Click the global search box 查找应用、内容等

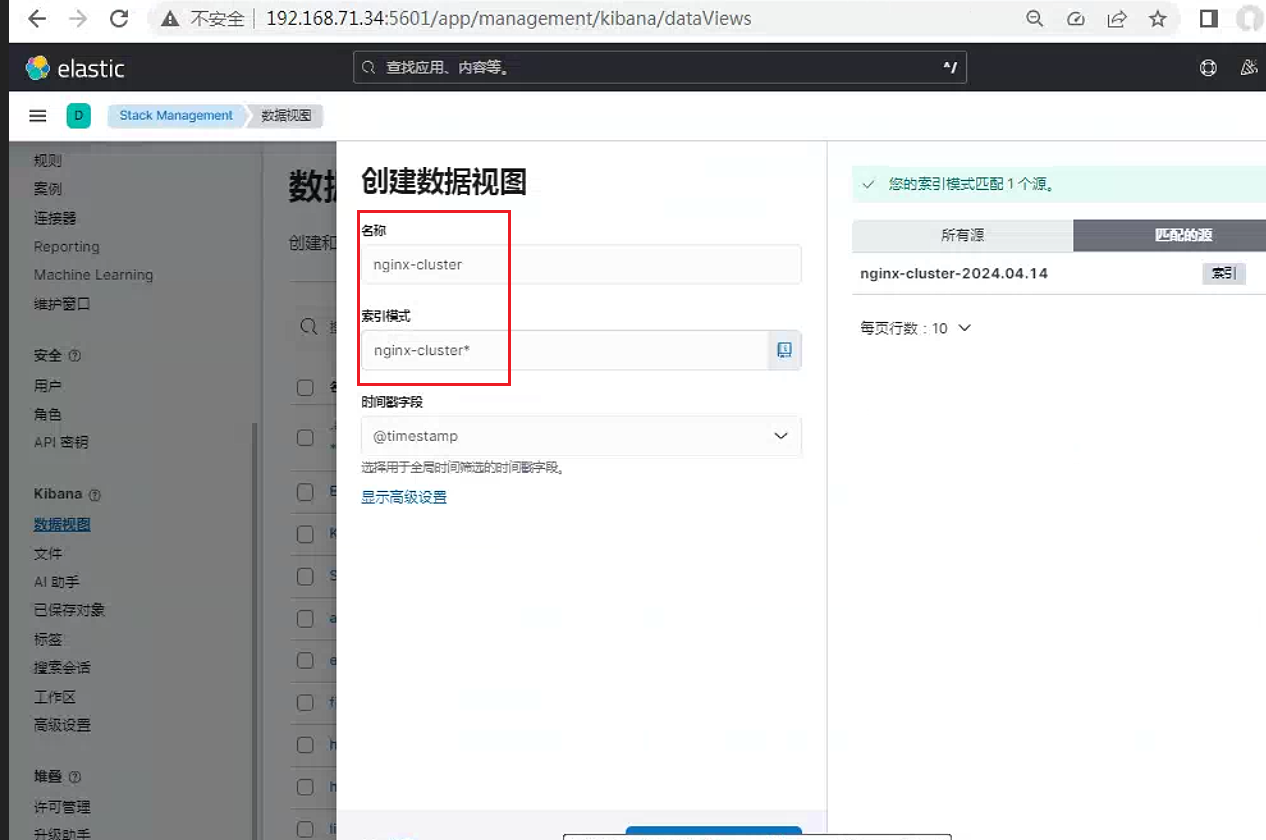(x=660, y=68)
